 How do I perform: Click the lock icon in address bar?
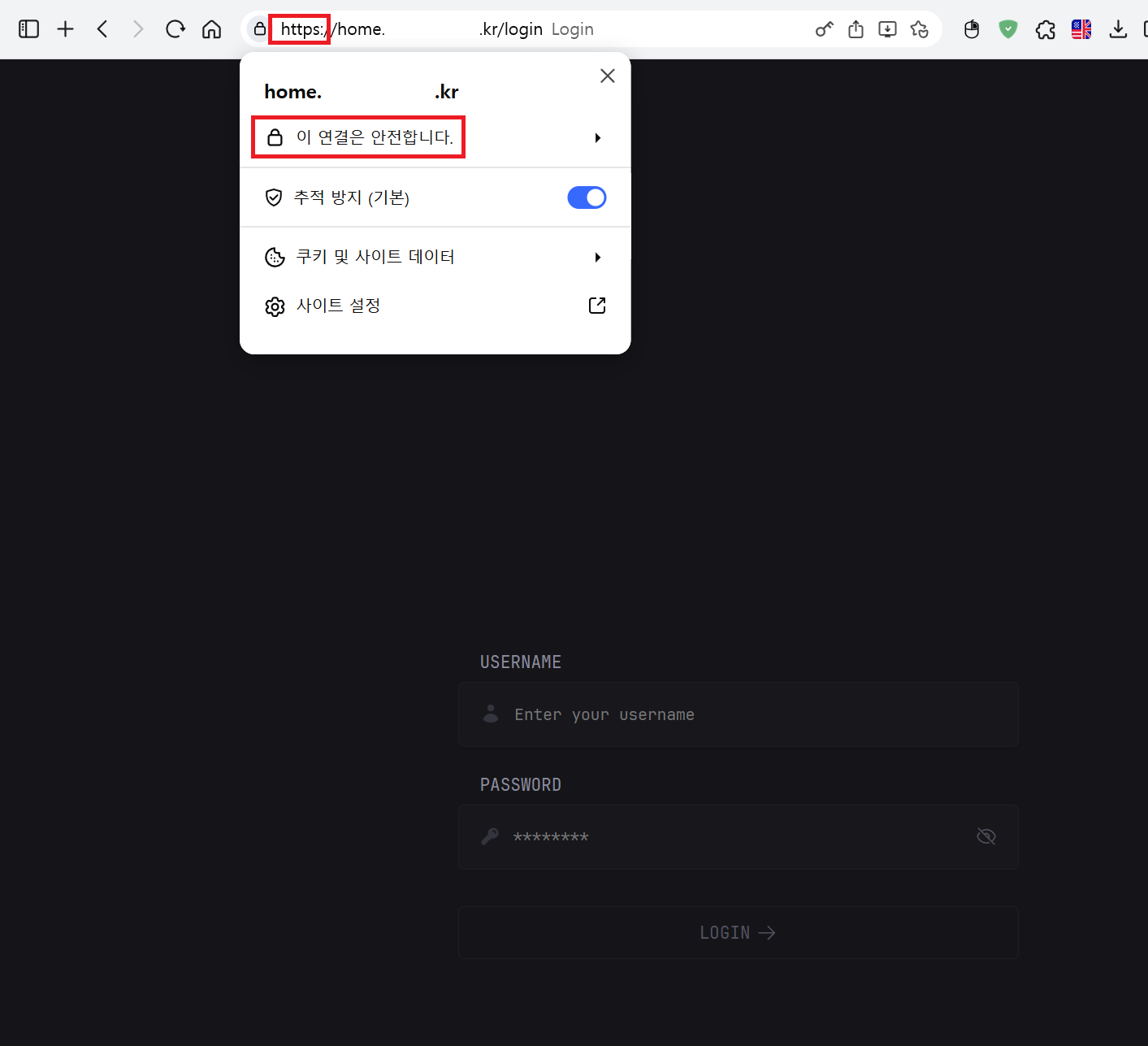click(260, 29)
